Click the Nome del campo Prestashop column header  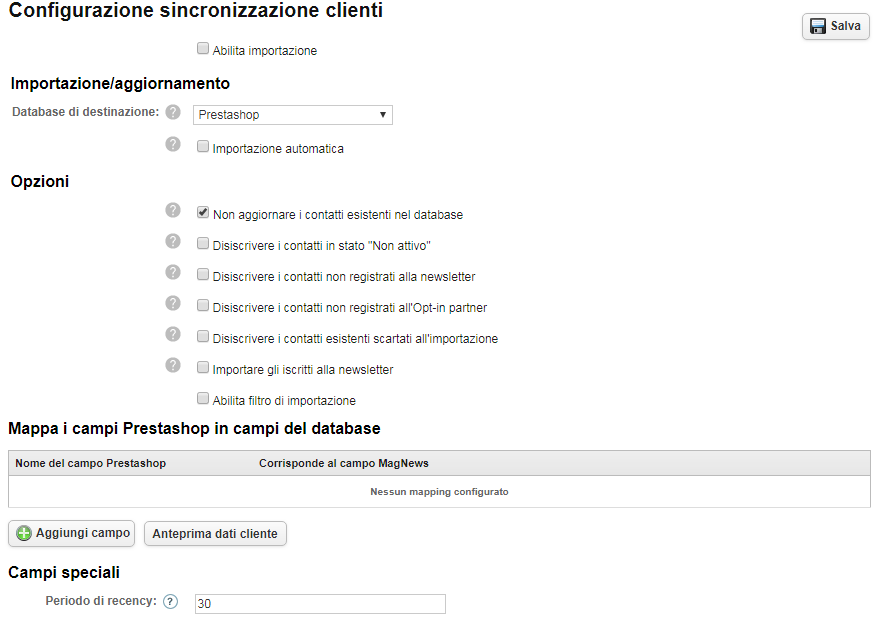[x=91, y=464]
